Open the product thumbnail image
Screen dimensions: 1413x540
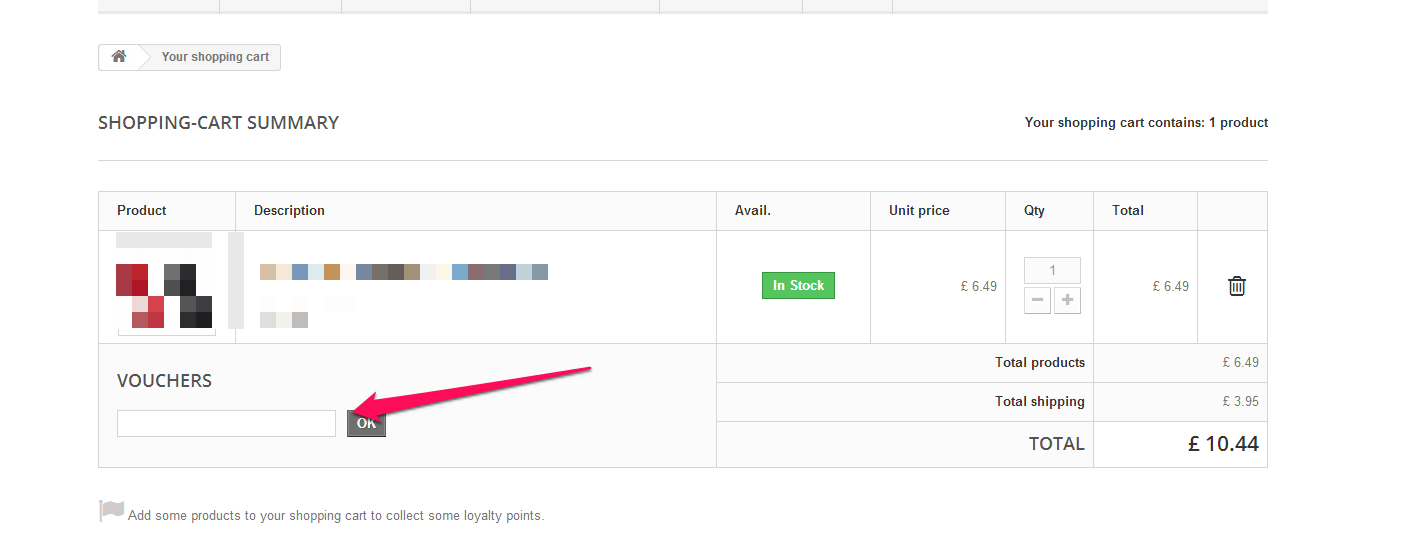click(x=164, y=285)
